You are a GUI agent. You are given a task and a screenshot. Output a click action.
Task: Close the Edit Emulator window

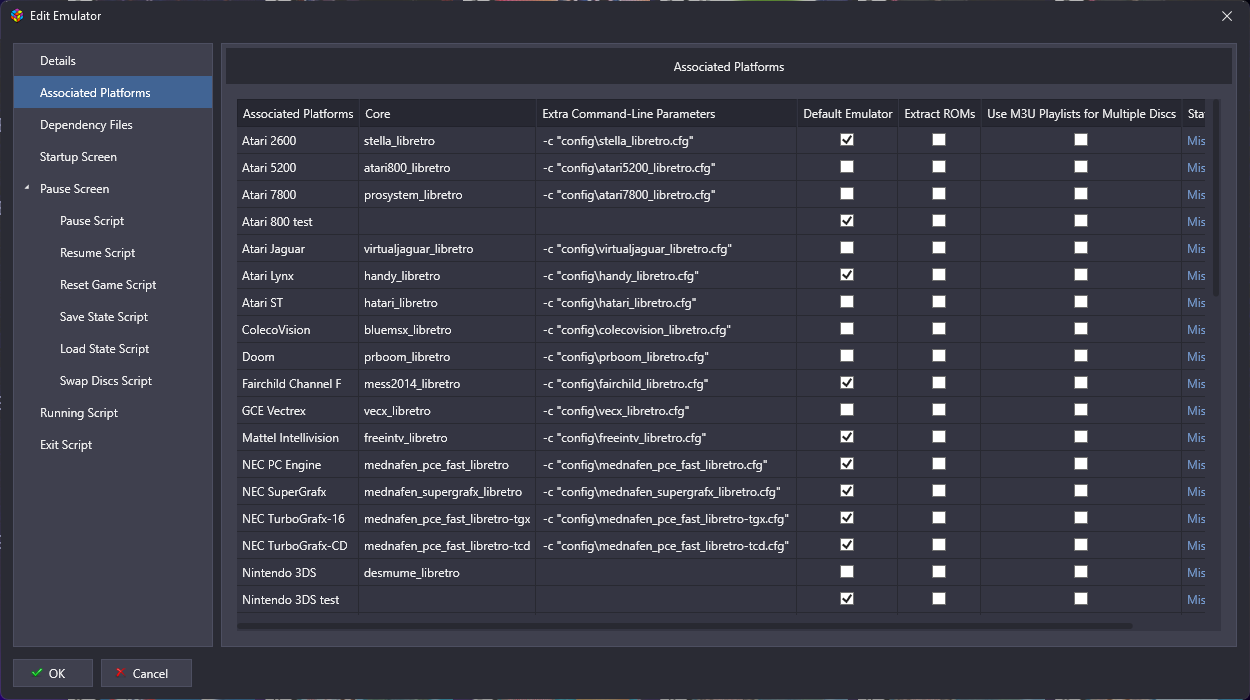pos(1227,15)
